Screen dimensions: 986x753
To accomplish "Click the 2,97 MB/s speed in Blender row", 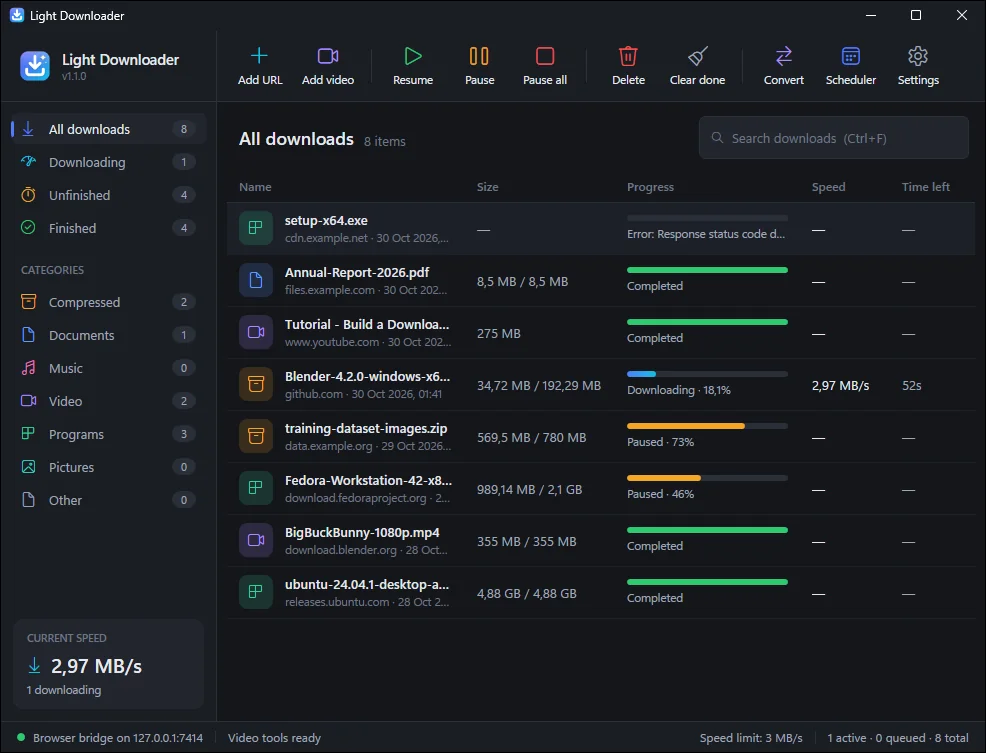I will pyautogui.click(x=840, y=386).
